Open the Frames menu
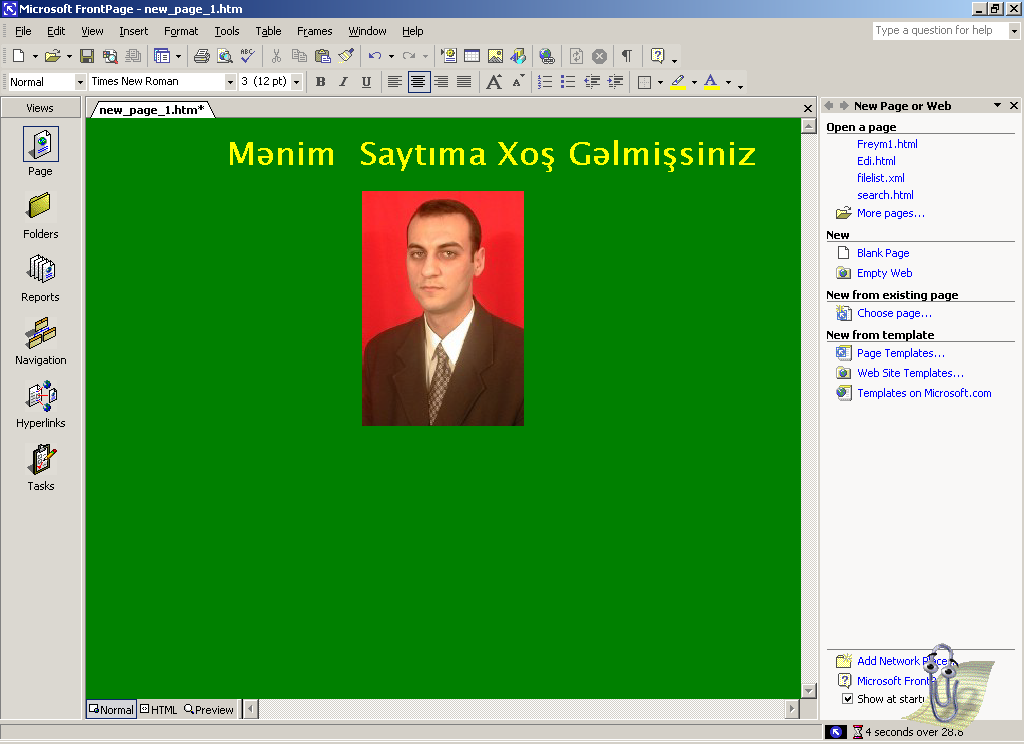 tap(314, 31)
